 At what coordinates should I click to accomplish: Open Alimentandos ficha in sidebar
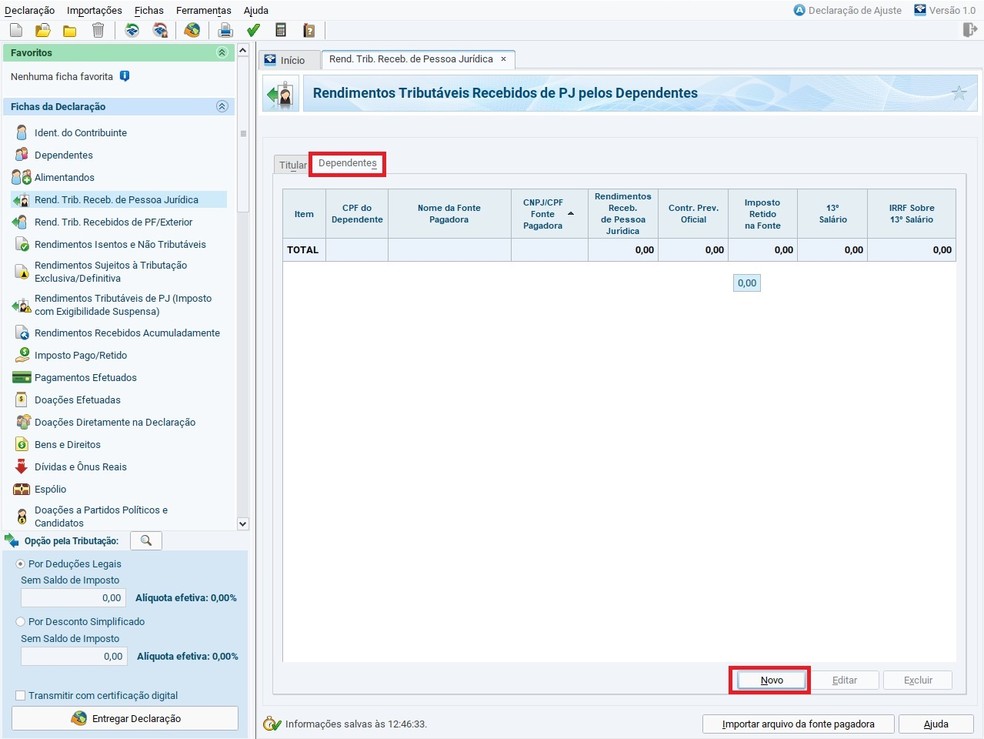64,178
